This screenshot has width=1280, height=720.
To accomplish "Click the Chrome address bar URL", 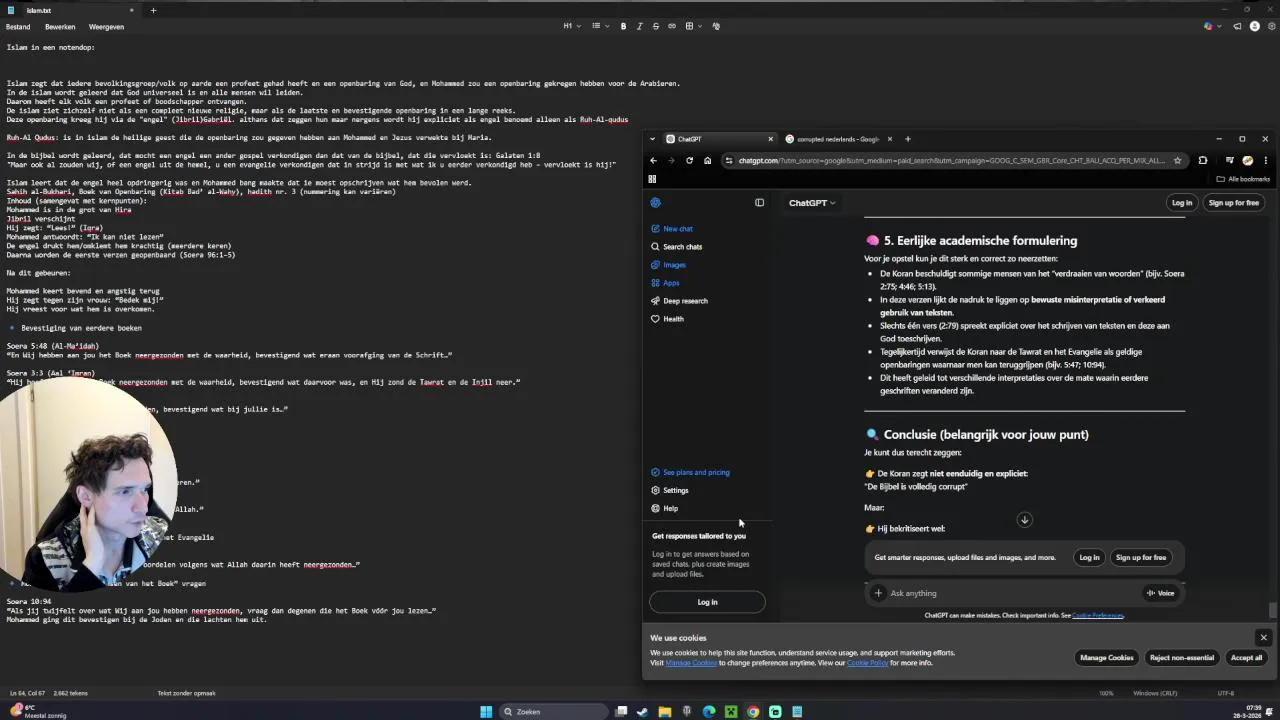I will (x=950, y=160).
